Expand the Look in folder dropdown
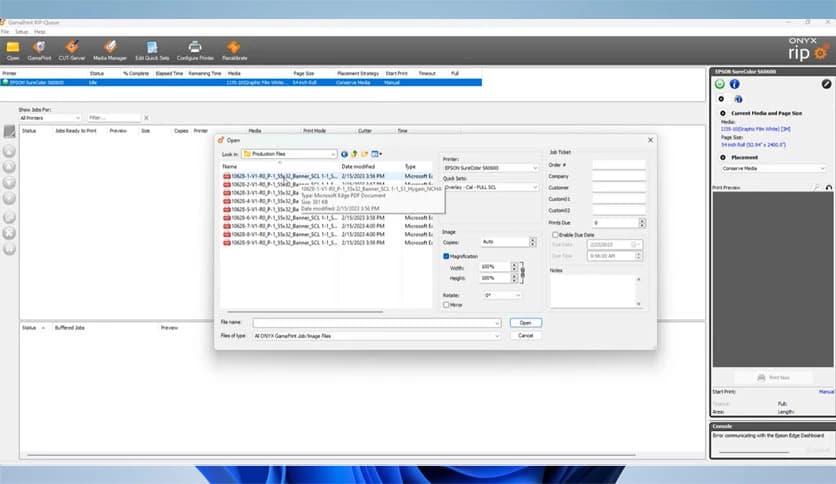Screen dimensions: 836x484 click(333, 154)
